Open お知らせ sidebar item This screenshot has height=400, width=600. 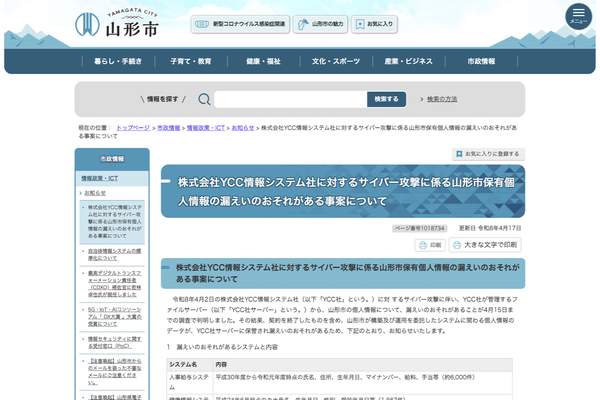(95, 193)
